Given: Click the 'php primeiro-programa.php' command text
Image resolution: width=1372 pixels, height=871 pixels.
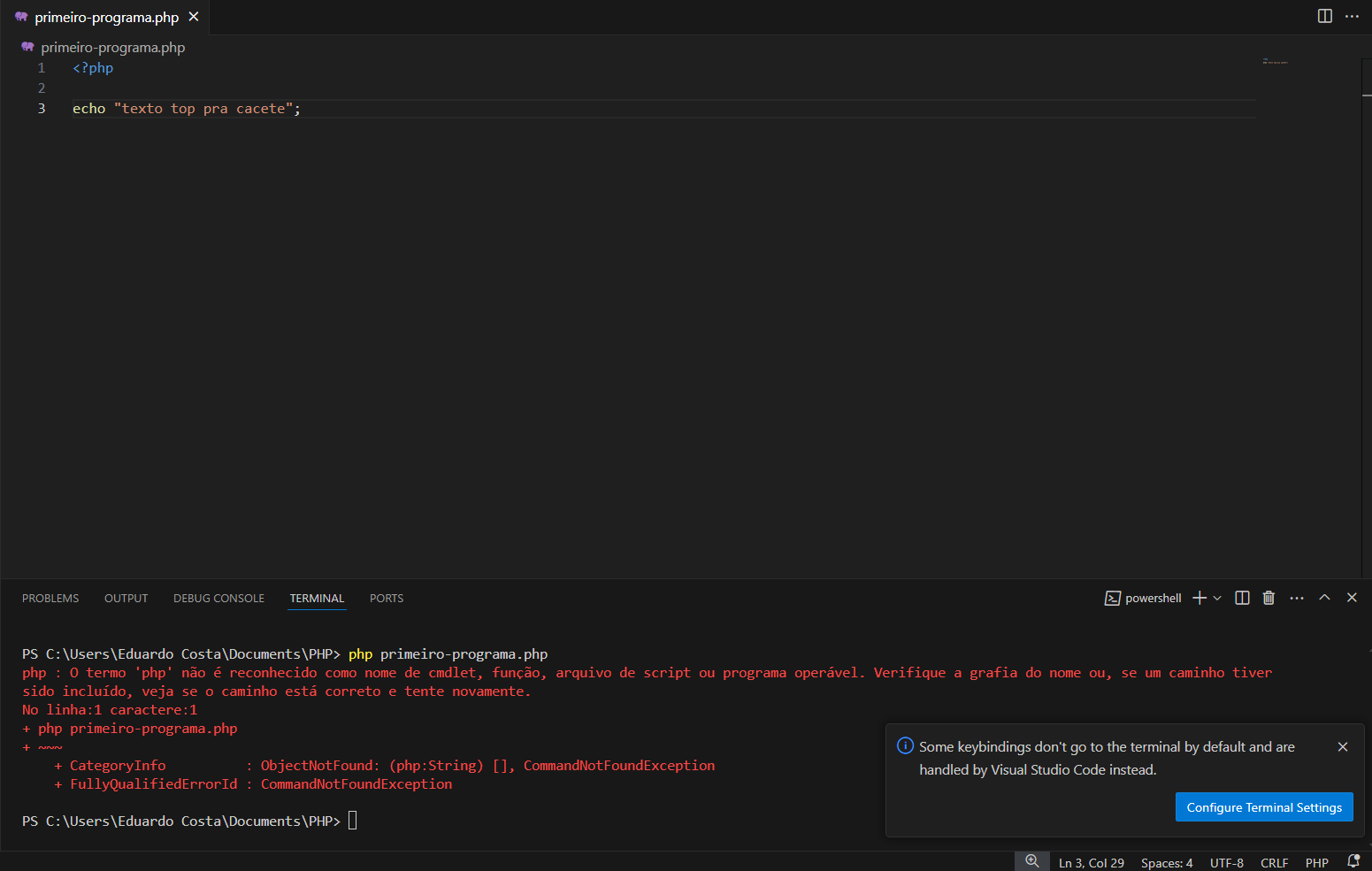Looking at the screenshot, I should tap(448, 654).
